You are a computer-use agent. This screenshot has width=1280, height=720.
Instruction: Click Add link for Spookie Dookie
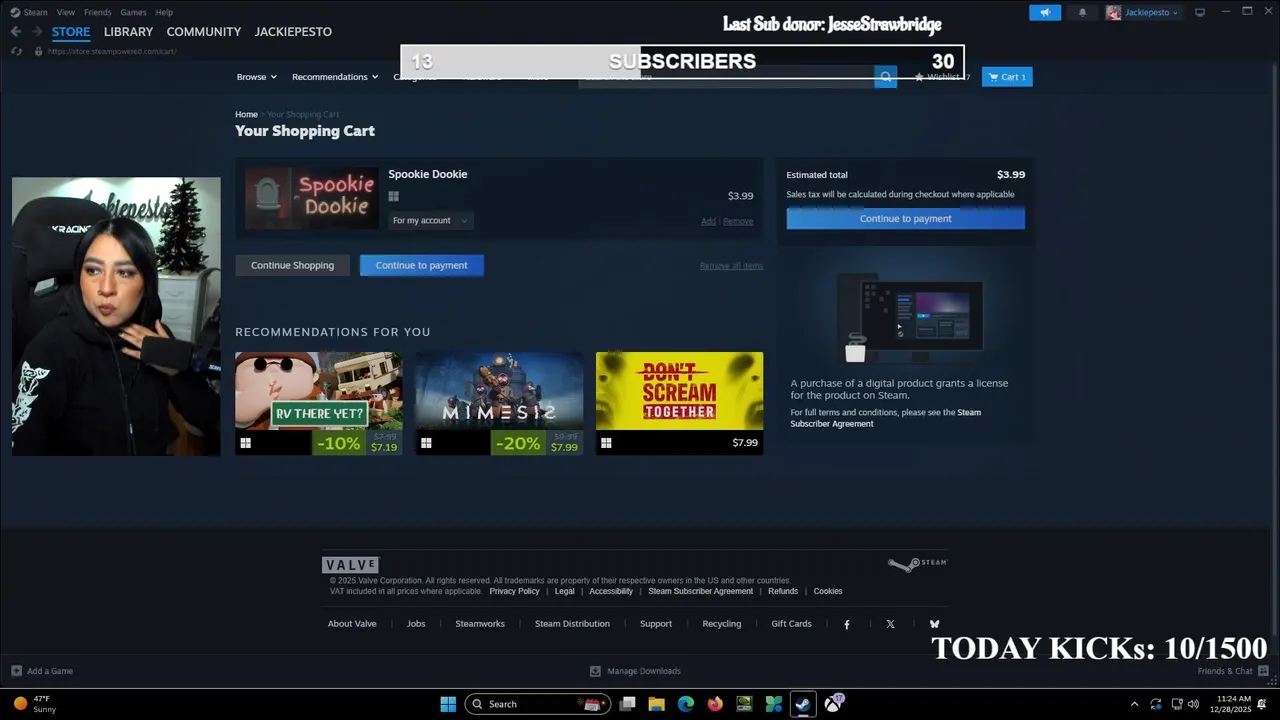[x=708, y=221]
